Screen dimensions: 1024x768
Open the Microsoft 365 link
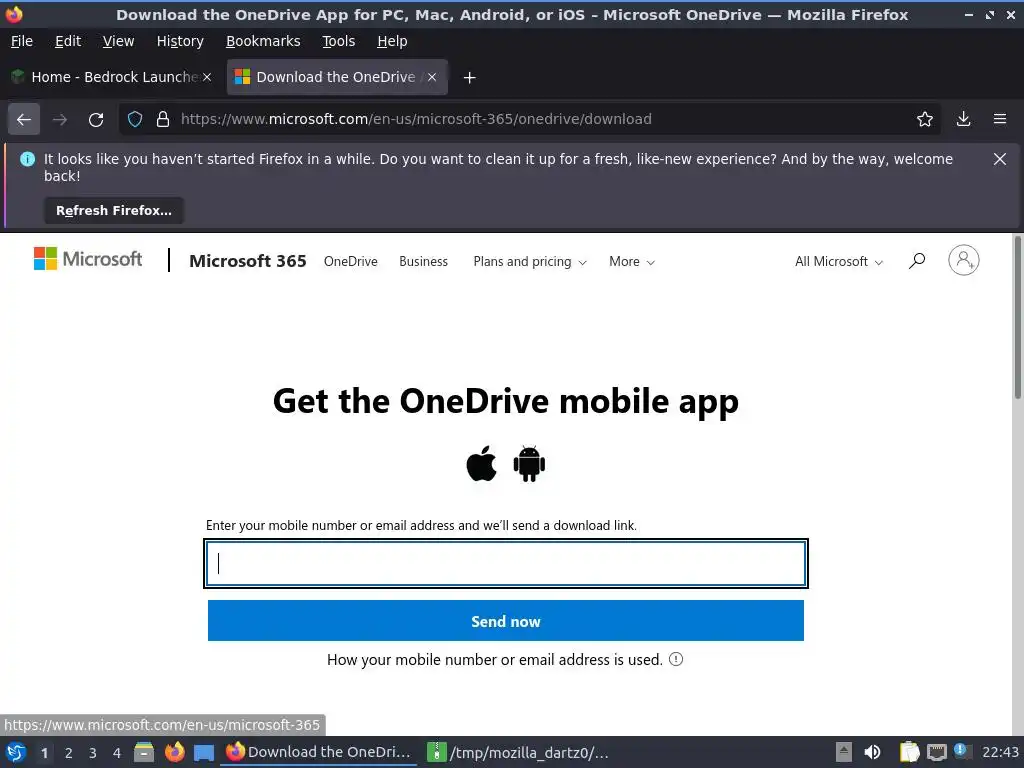[x=248, y=261]
